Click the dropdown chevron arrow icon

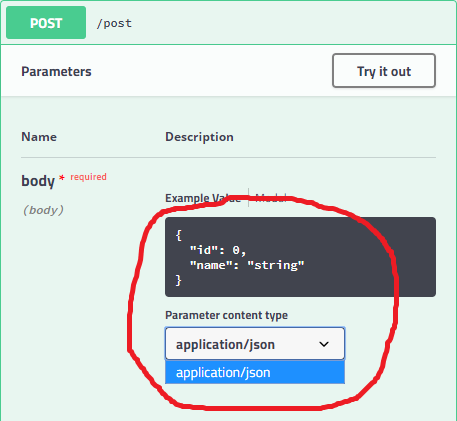point(324,344)
